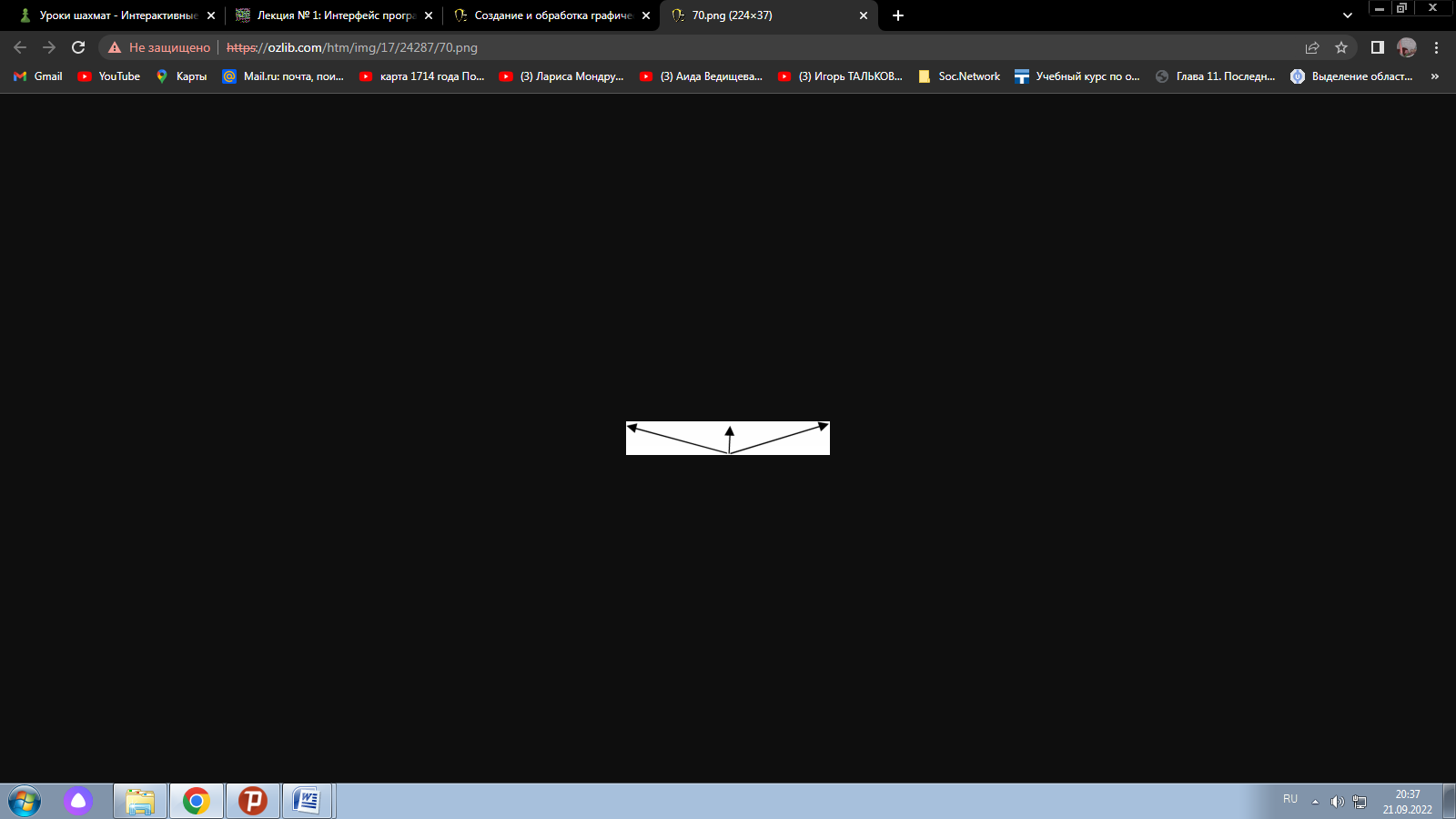Open Microsoft Word taskbar icon
The width and height of the screenshot is (1456, 819).
tap(308, 801)
